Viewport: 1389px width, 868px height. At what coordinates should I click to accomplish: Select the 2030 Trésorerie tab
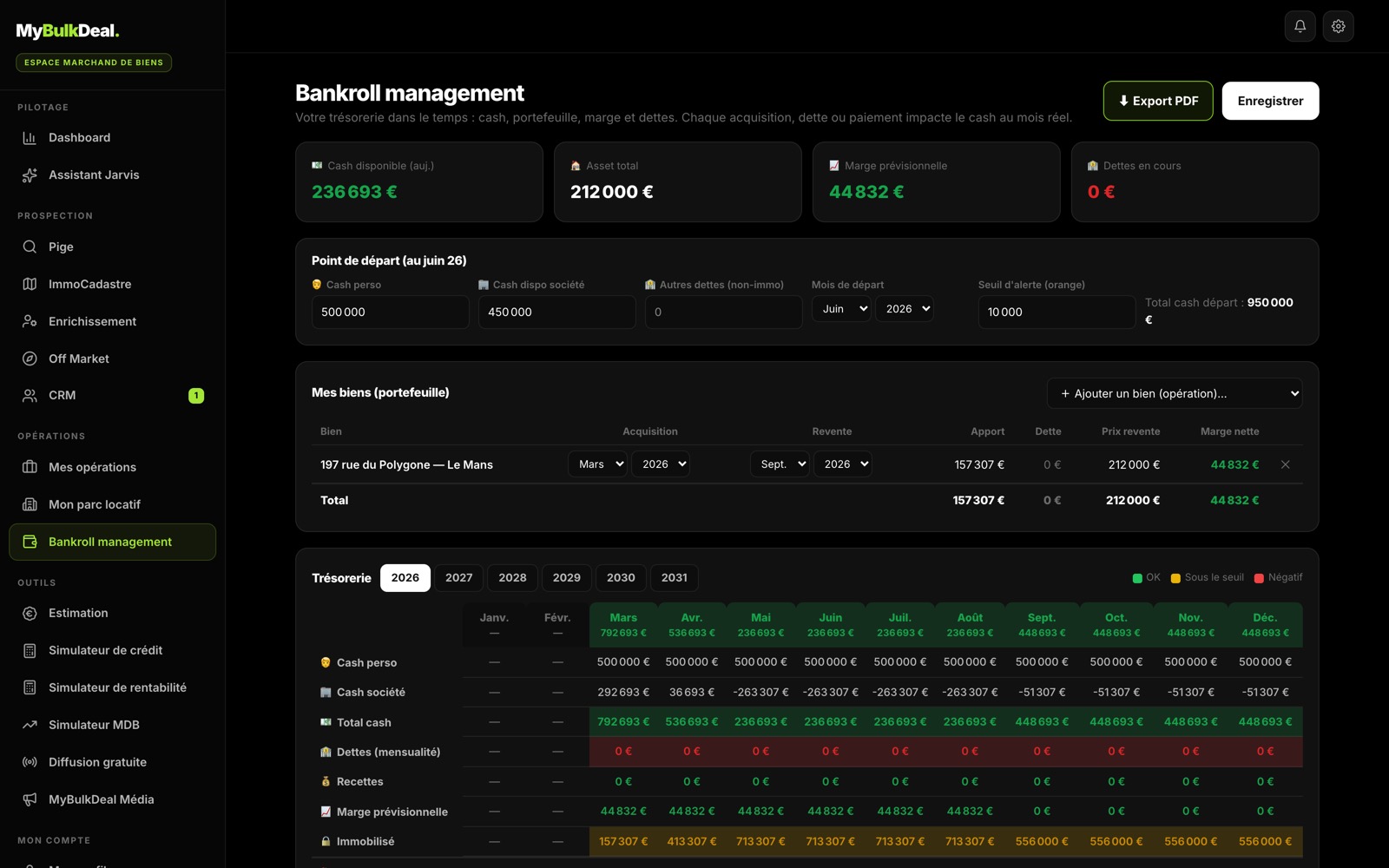point(621,578)
